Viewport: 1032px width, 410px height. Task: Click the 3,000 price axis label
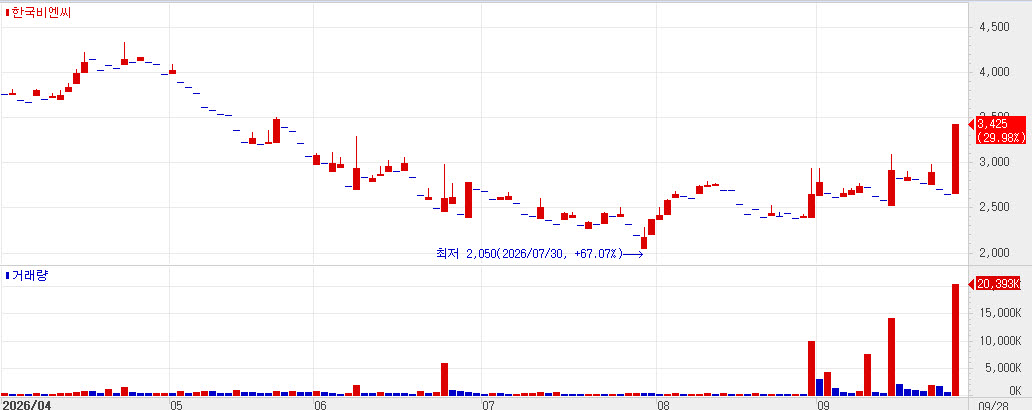(994, 162)
